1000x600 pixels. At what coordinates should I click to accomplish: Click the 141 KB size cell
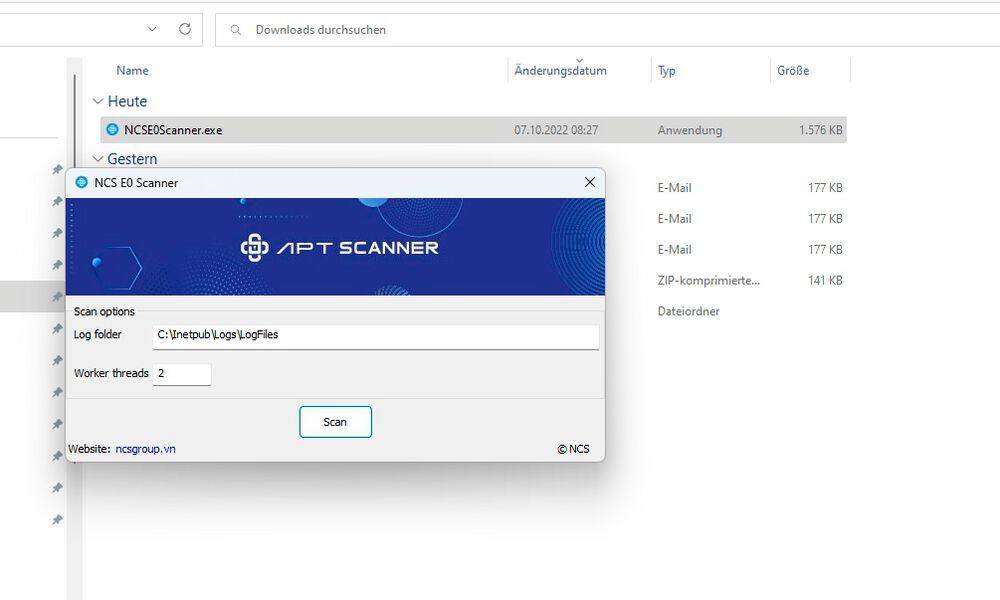[x=825, y=281]
